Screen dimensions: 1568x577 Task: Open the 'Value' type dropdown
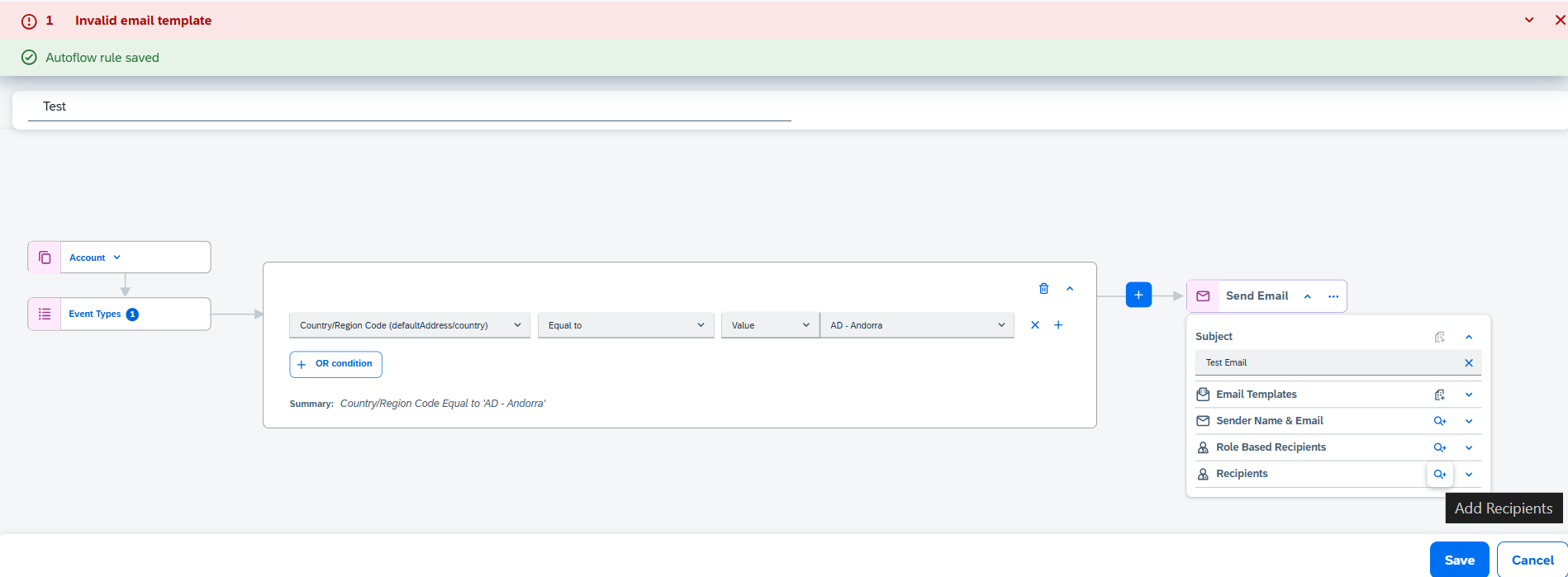770,325
